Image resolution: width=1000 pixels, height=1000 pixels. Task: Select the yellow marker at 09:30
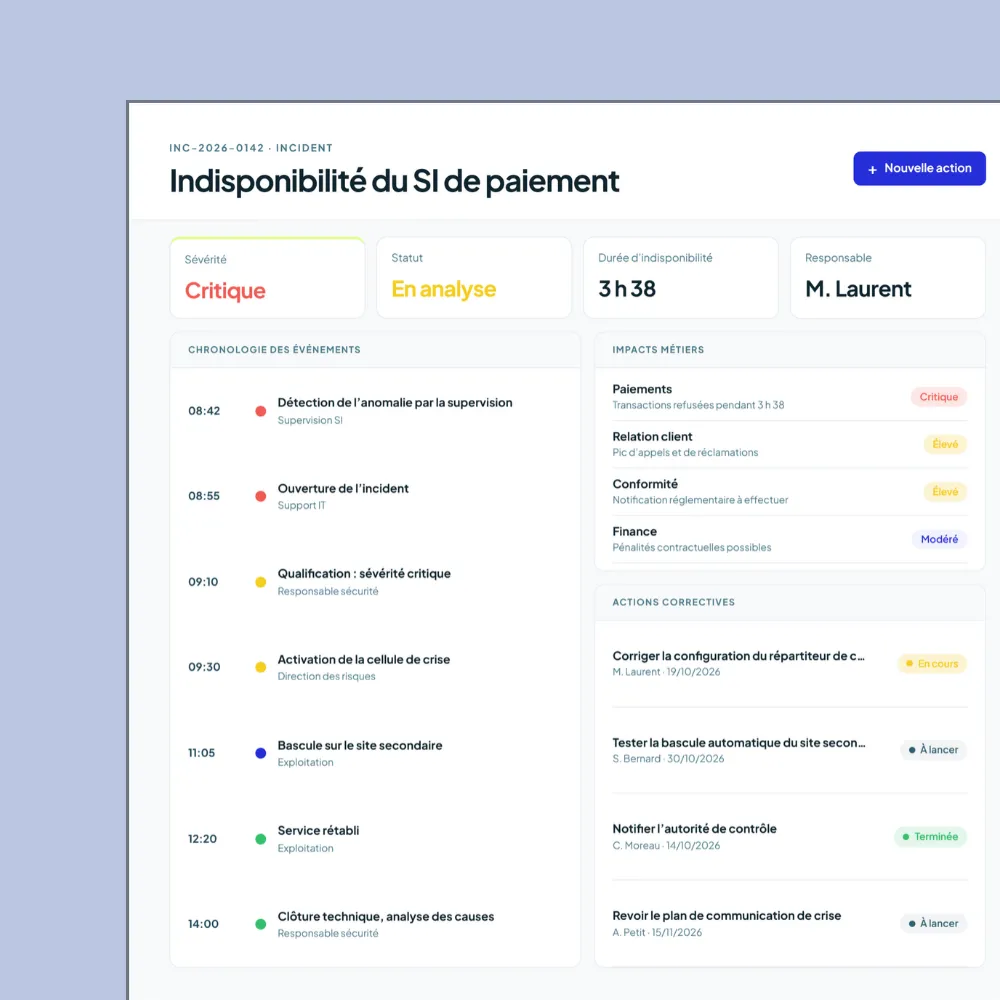pos(261,667)
